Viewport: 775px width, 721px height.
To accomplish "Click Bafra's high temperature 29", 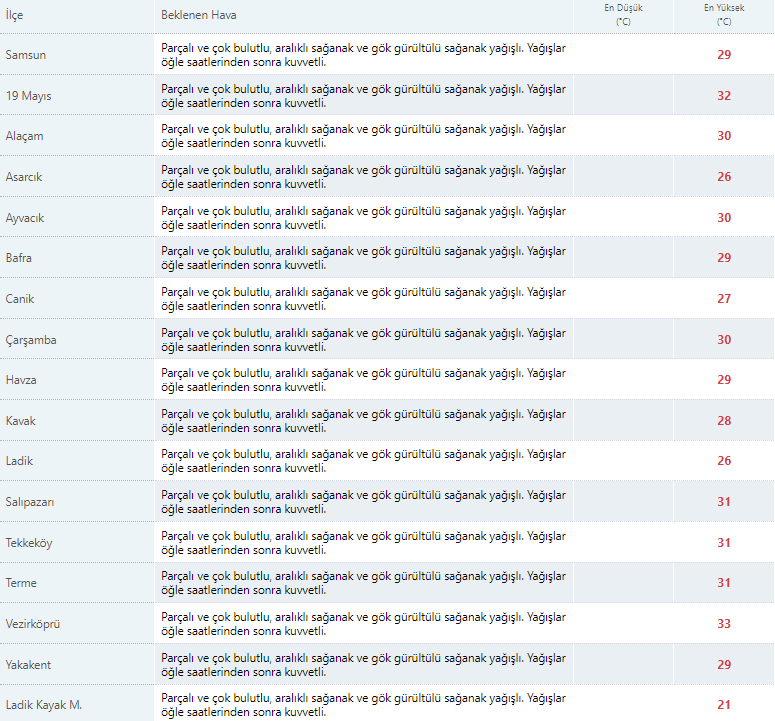I will coord(724,258).
